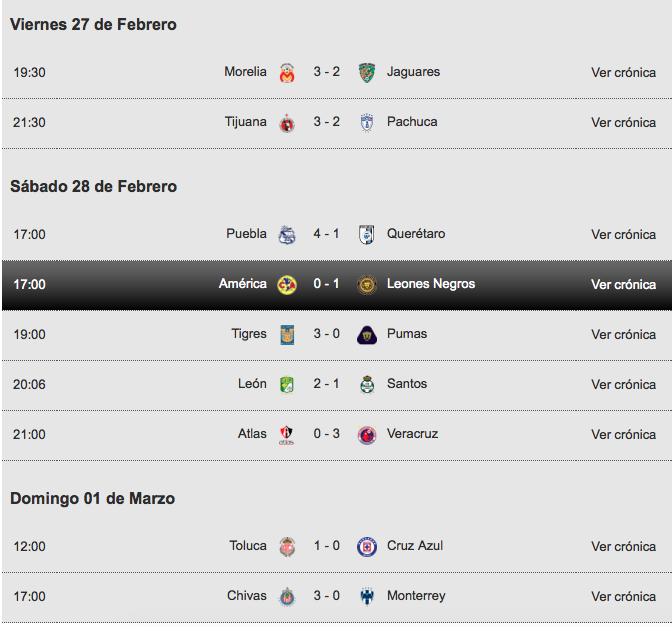672x627 pixels.
Task: Open Ver crónica for América vs Leones Negros
Action: pyautogui.click(x=623, y=285)
